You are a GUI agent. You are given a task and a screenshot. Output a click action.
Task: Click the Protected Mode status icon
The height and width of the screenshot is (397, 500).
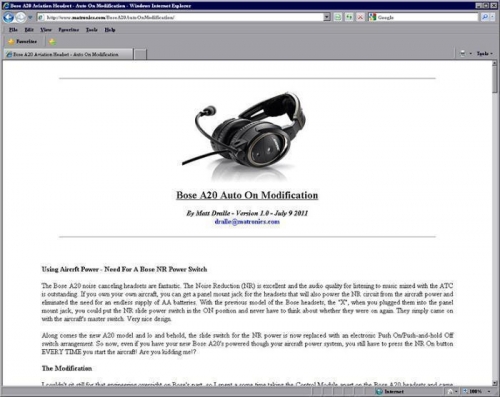[451, 392]
